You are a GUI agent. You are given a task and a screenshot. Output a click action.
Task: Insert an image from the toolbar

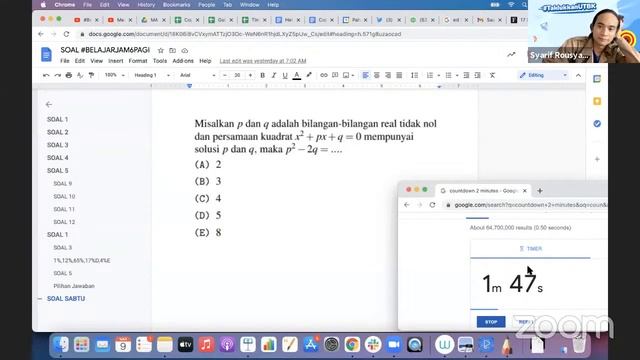click(346, 76)
